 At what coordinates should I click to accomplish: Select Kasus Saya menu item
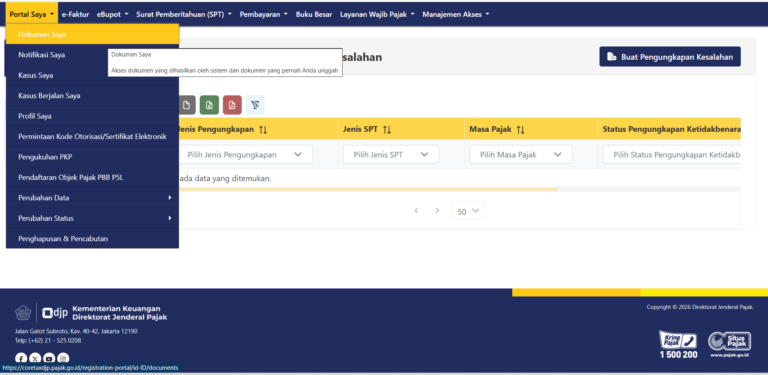(92, 75)
